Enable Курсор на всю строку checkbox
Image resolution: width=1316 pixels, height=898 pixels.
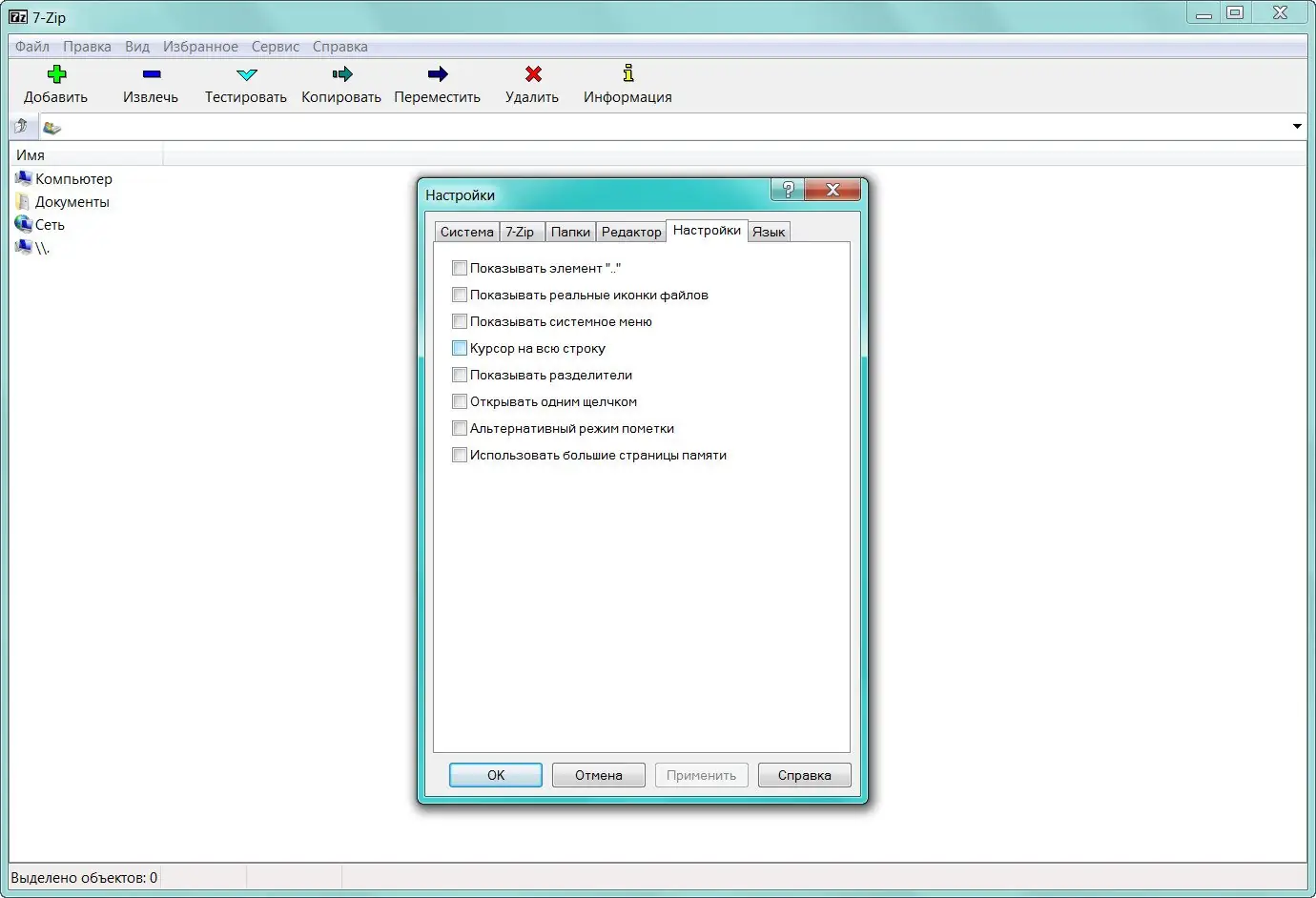point(460,348)
